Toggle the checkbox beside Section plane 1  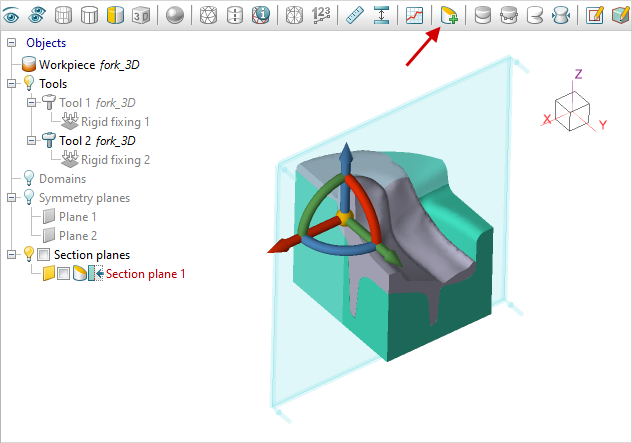point(63,274)
